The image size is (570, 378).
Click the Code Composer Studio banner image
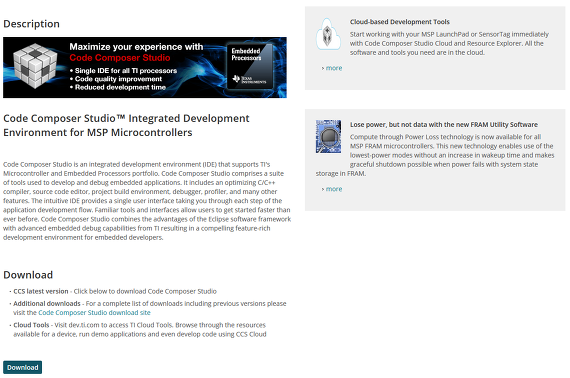[x=145, y=67]
